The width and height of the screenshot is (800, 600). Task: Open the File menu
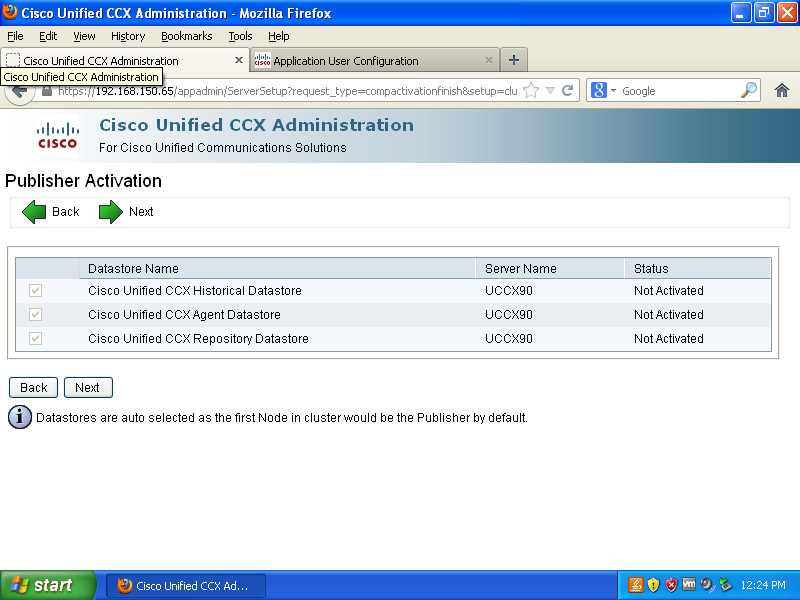[15, 36]
